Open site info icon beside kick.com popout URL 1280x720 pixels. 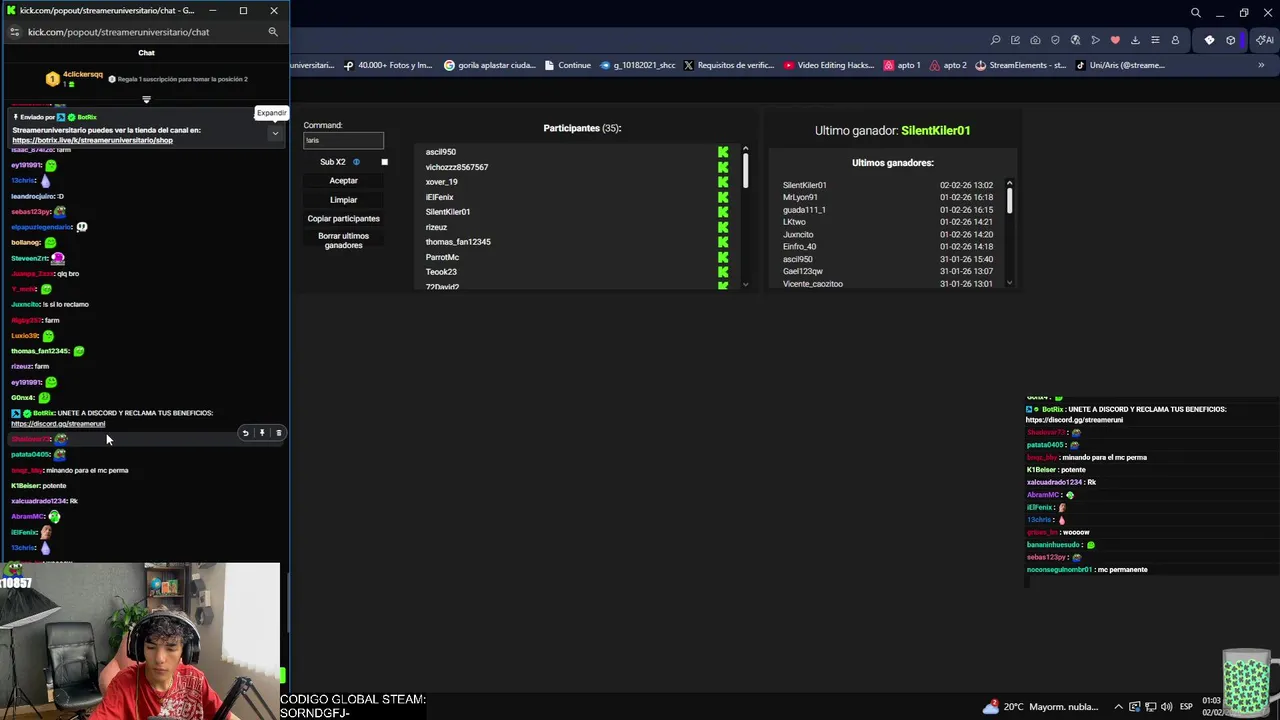14,32
